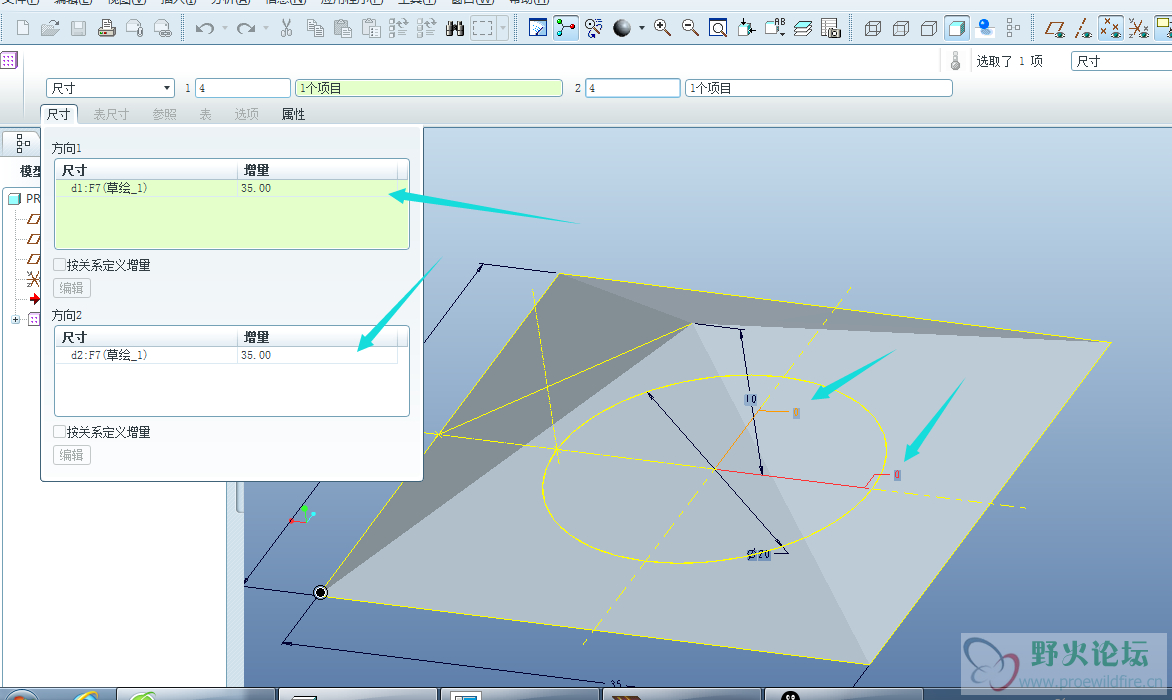
Task: Toggle the Spin Center icon
Action: (x=566, y=28)
